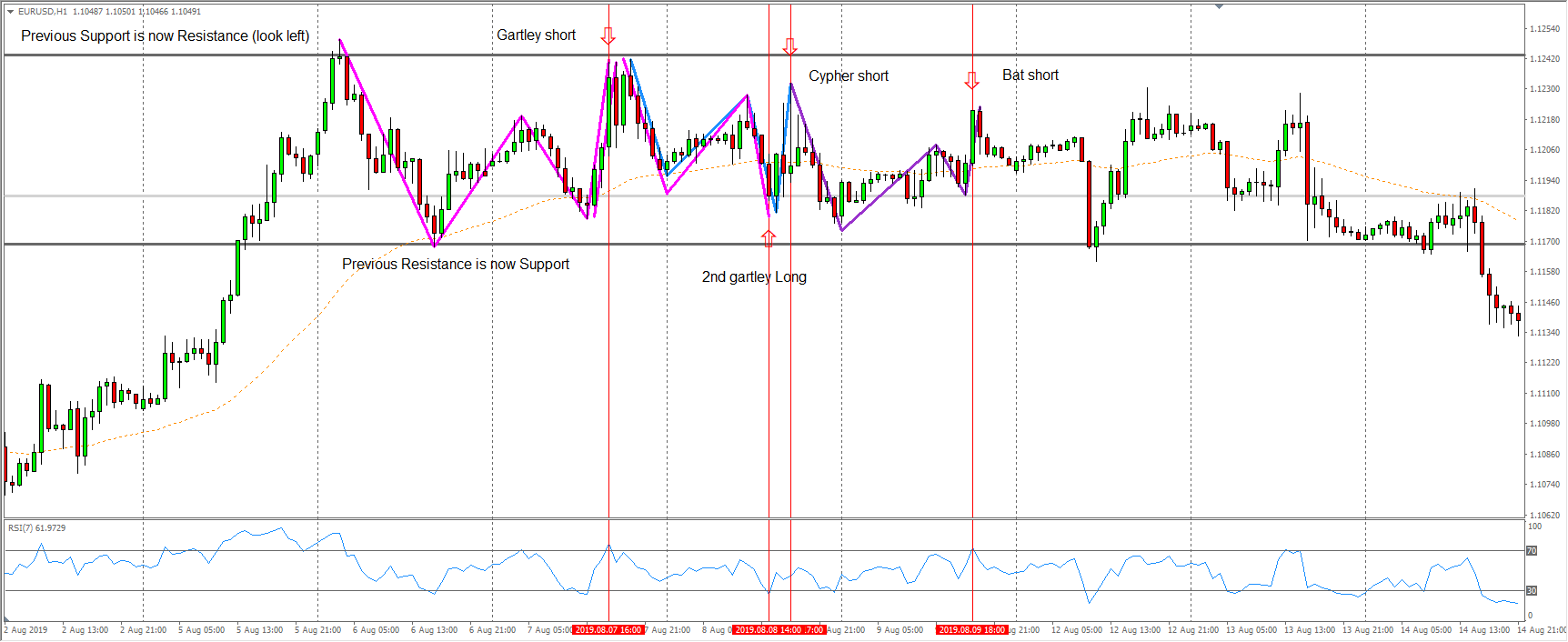This screenshot has width=1568, height=642.
Task: Click the '5 Aug 21:00' time axis label
Action: coord(318,630)
